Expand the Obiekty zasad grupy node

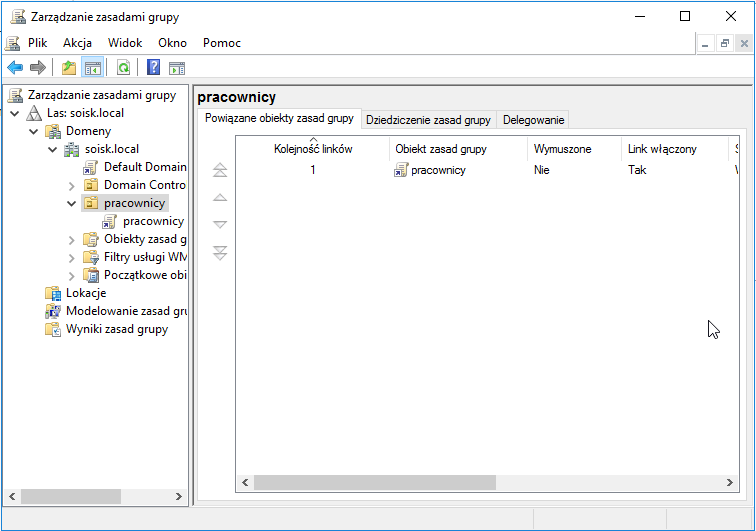(71, 240)
